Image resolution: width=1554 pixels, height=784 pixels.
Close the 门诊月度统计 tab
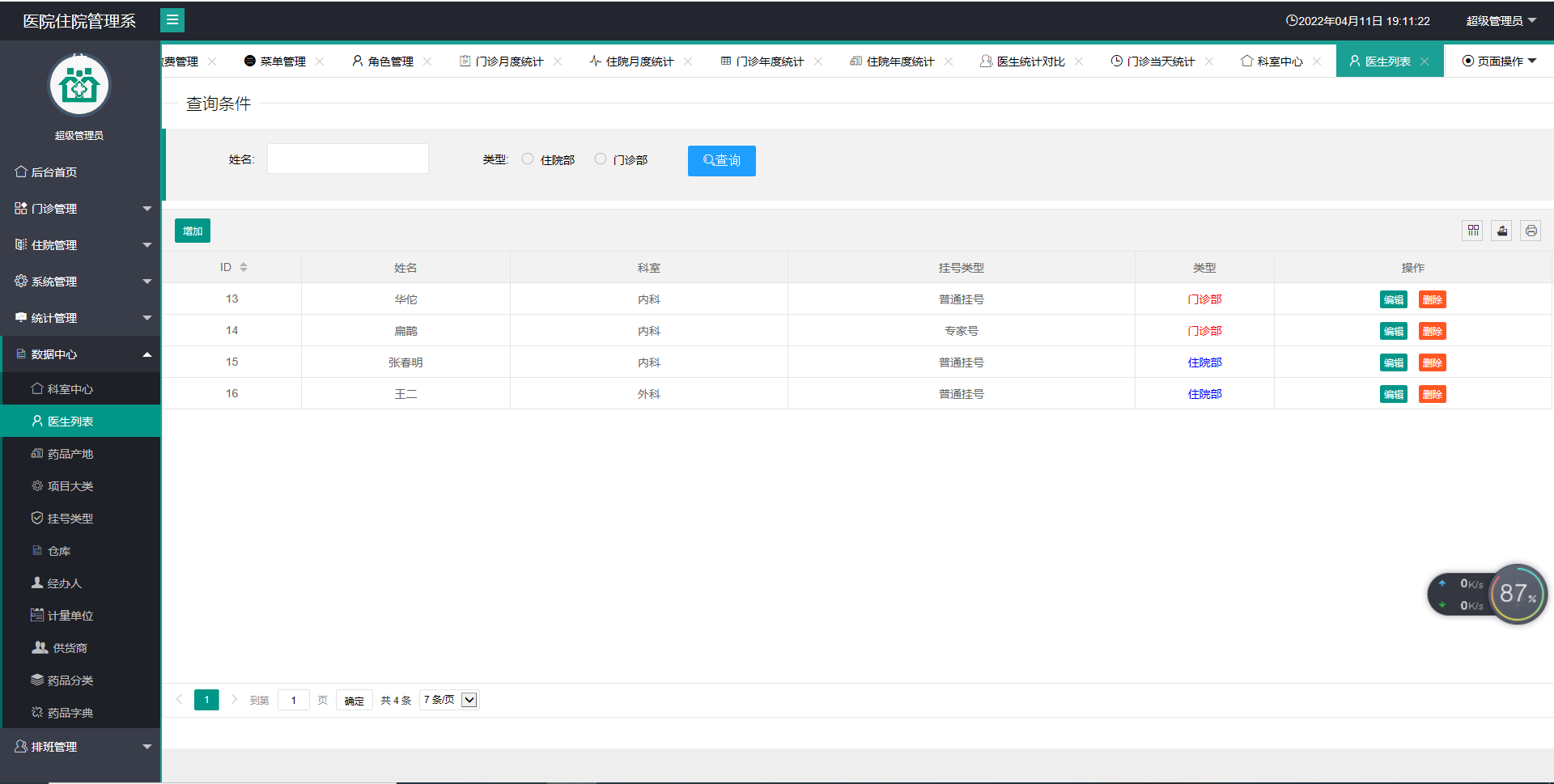pyautogui.click(x=558, y=61)
